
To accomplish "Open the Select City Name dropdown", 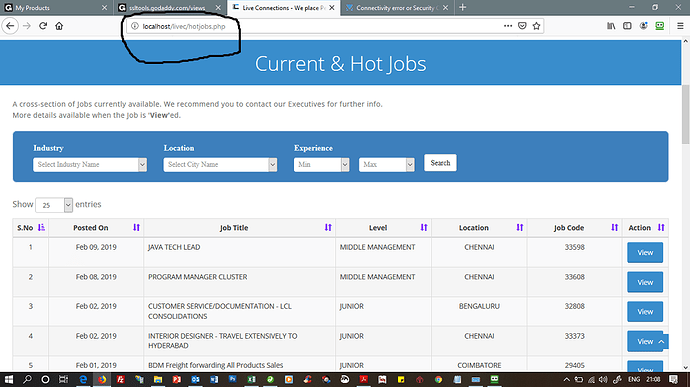I will pyautogui.click(x=220, y=165).
